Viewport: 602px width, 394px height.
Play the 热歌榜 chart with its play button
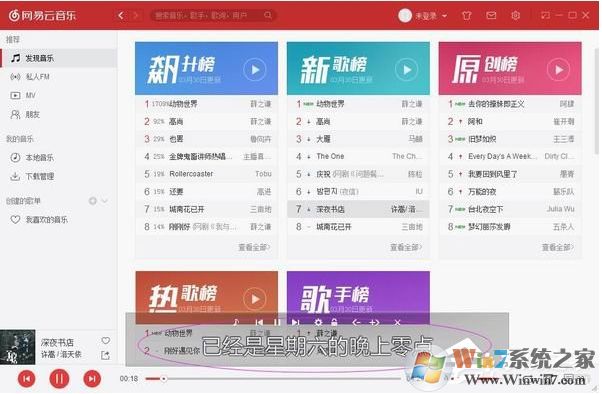pos(255,299)
